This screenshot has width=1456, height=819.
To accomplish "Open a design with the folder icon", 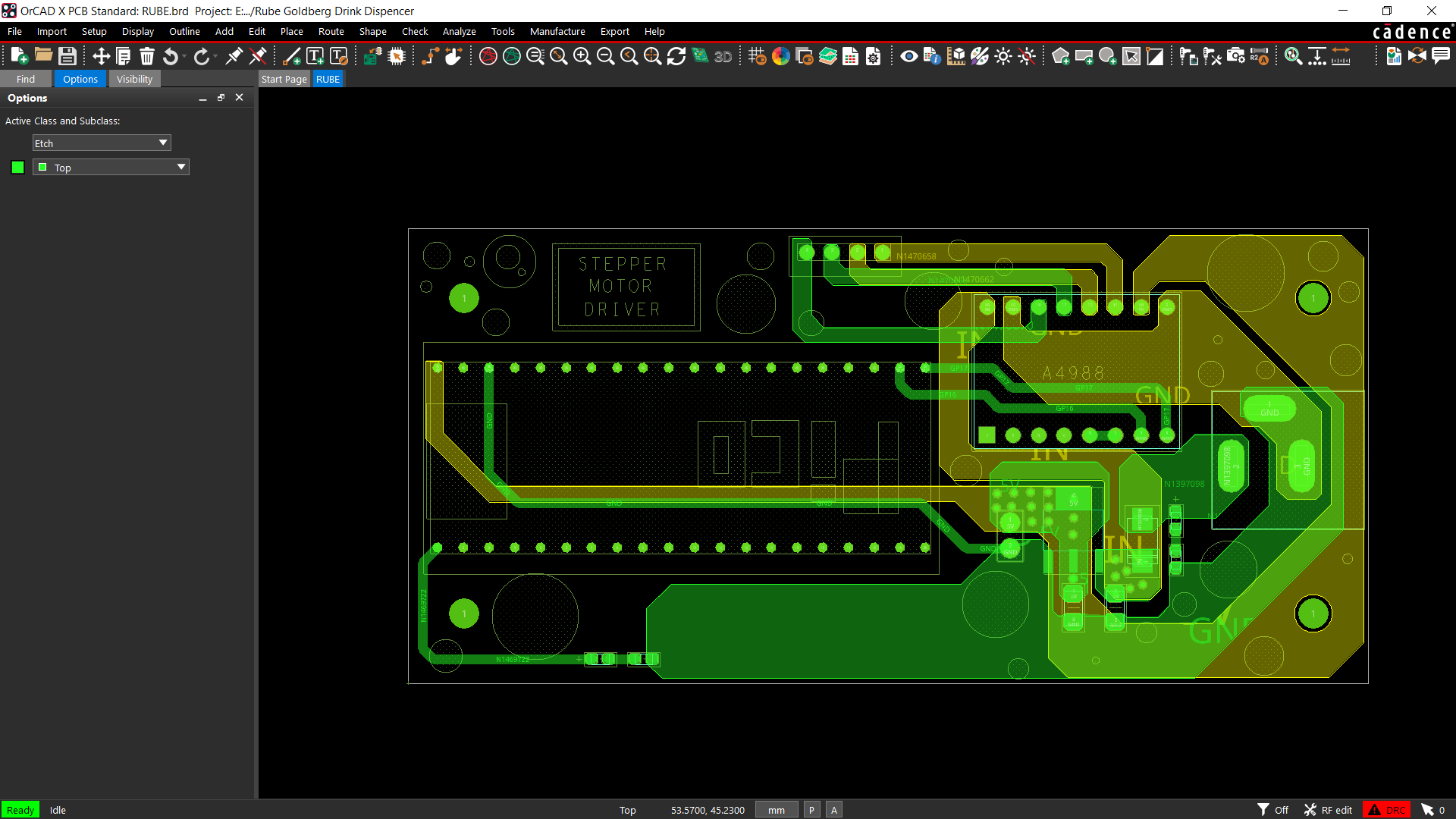I will click(43, 56).
